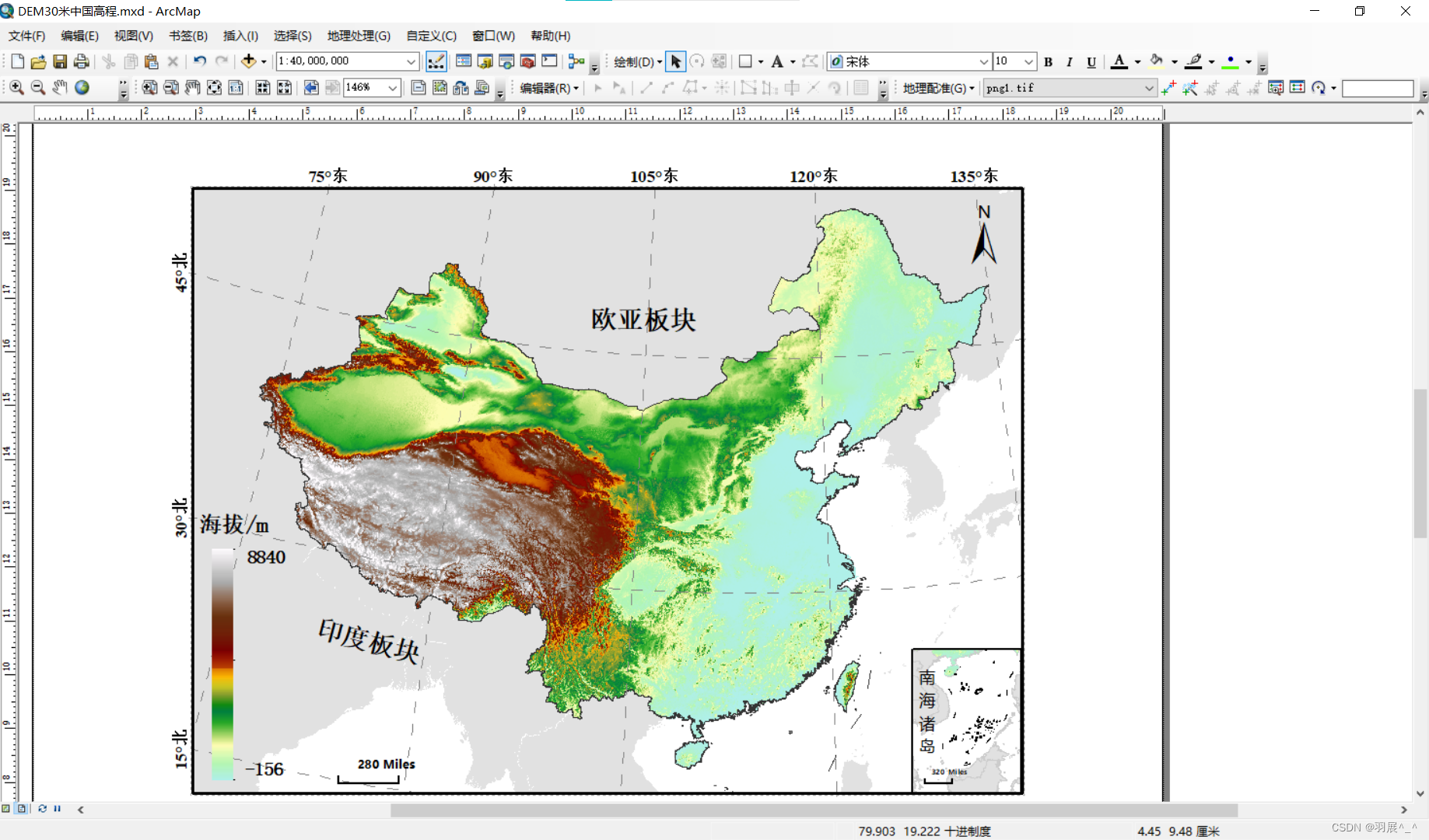This screenshot has width=1429, height=840.
Task: Open the 文件(F) menu
Action: (26, 36)
